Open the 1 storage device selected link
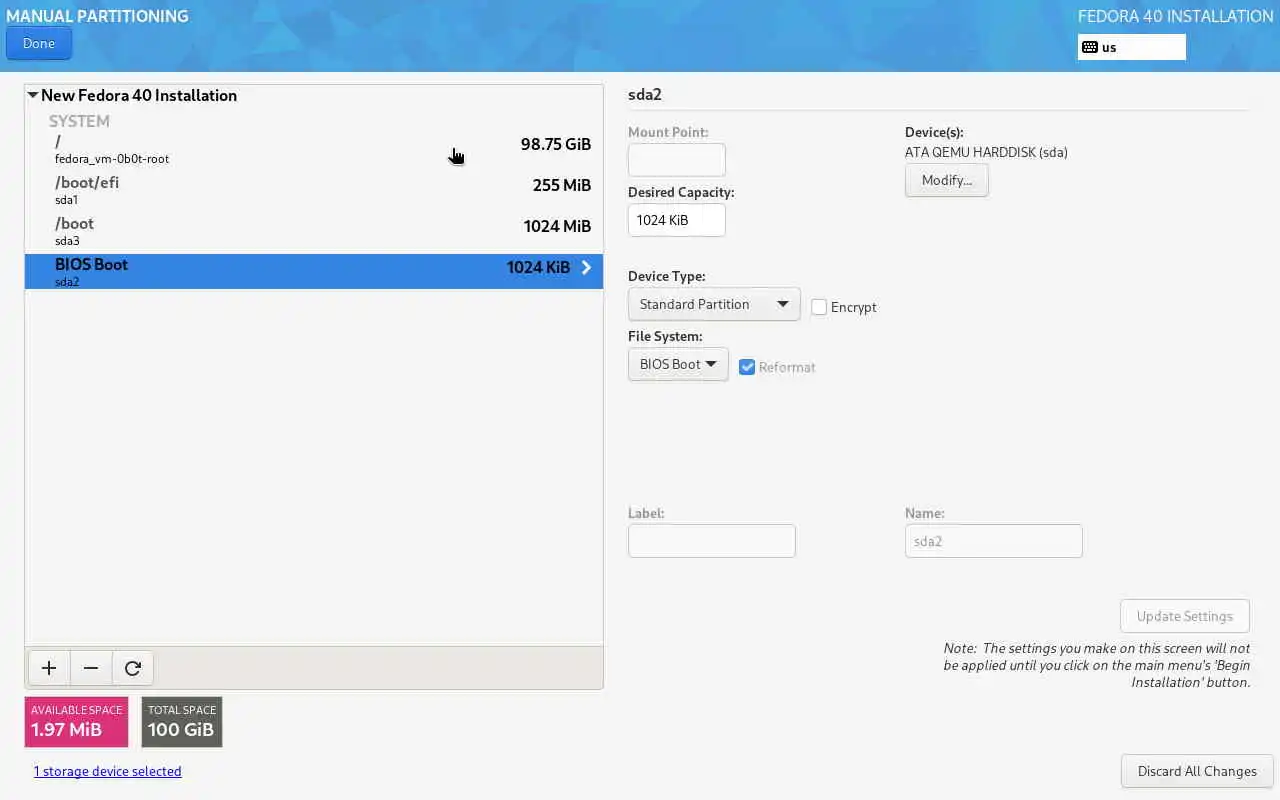Screen dimensions: 1280x800 click(x=108, y=771)
